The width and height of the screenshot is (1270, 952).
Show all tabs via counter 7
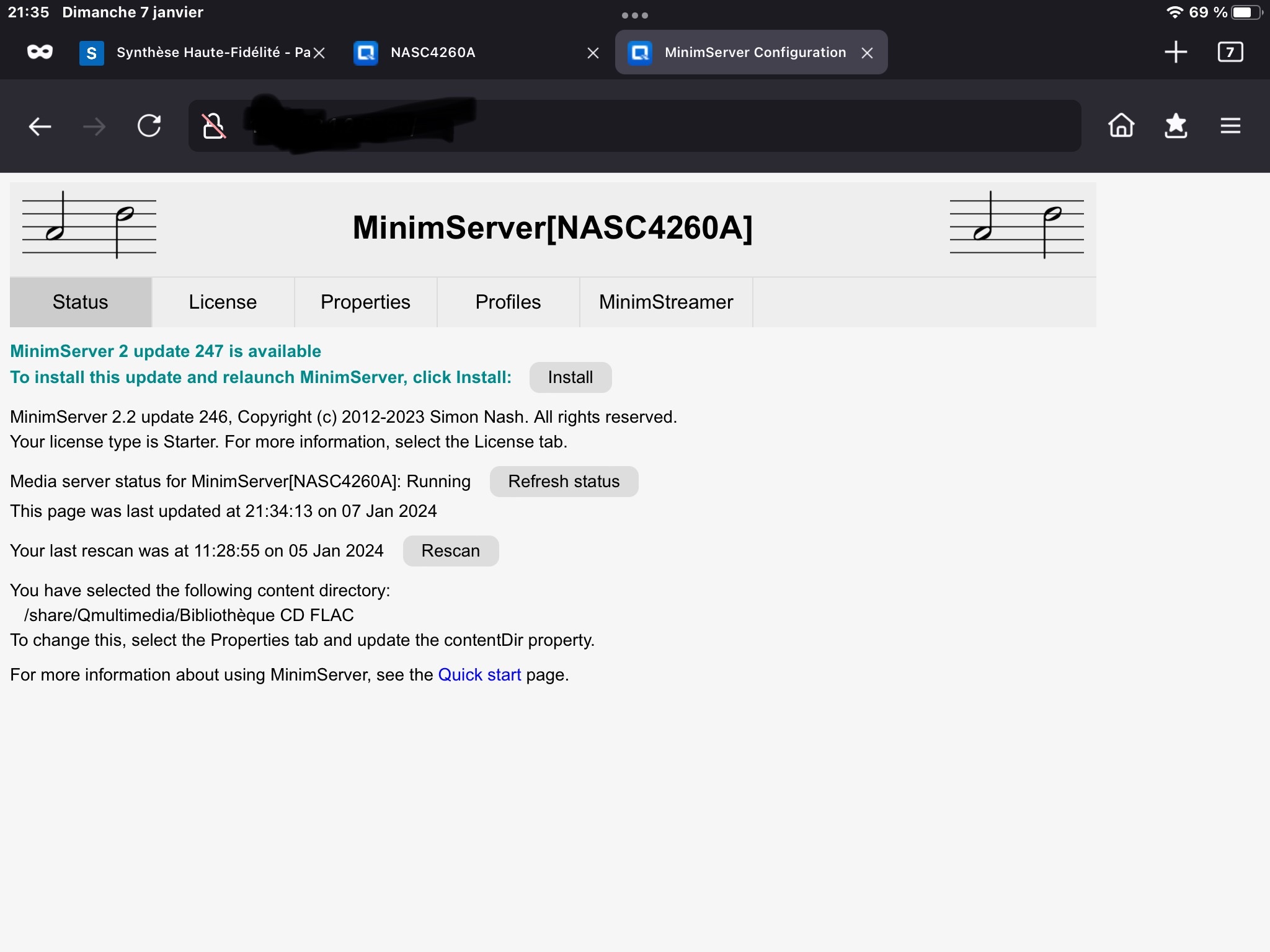[1230, 52]
